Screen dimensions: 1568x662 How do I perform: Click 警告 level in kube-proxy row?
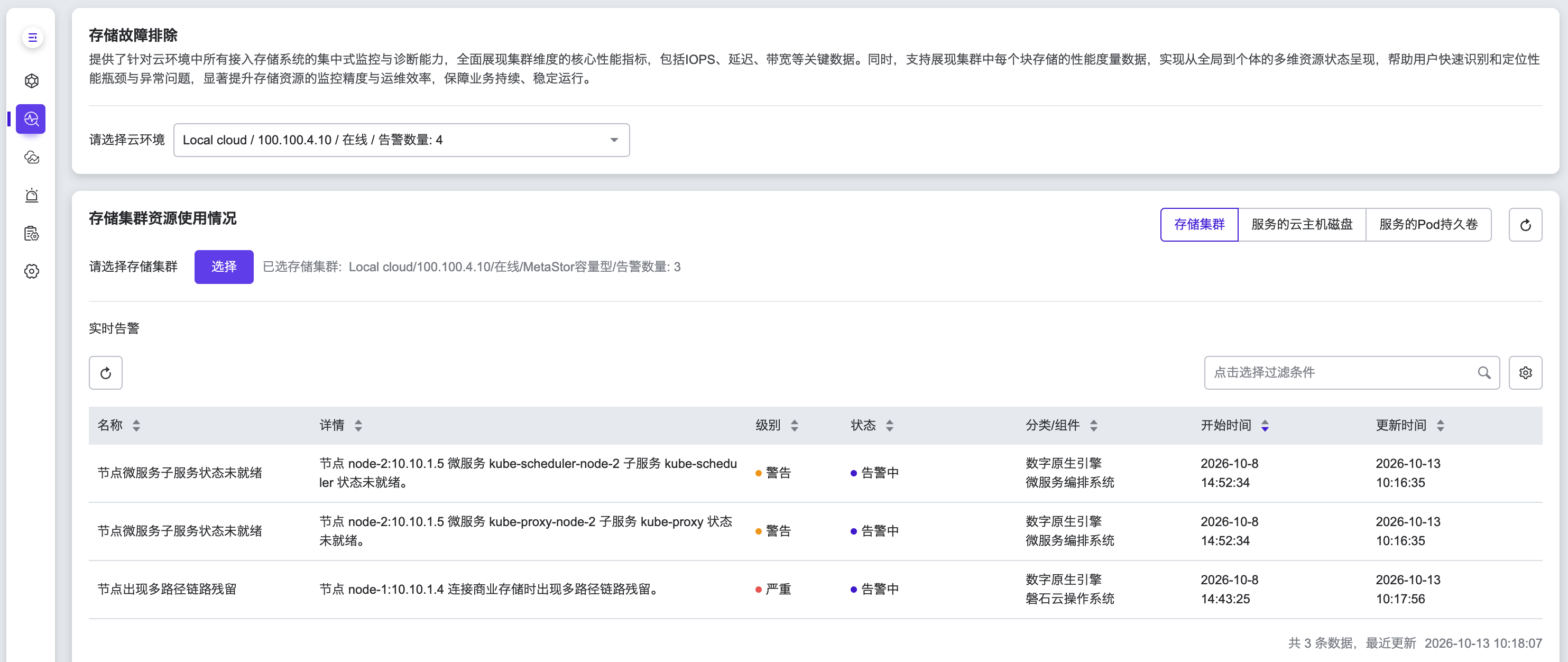tap(773, 531)
